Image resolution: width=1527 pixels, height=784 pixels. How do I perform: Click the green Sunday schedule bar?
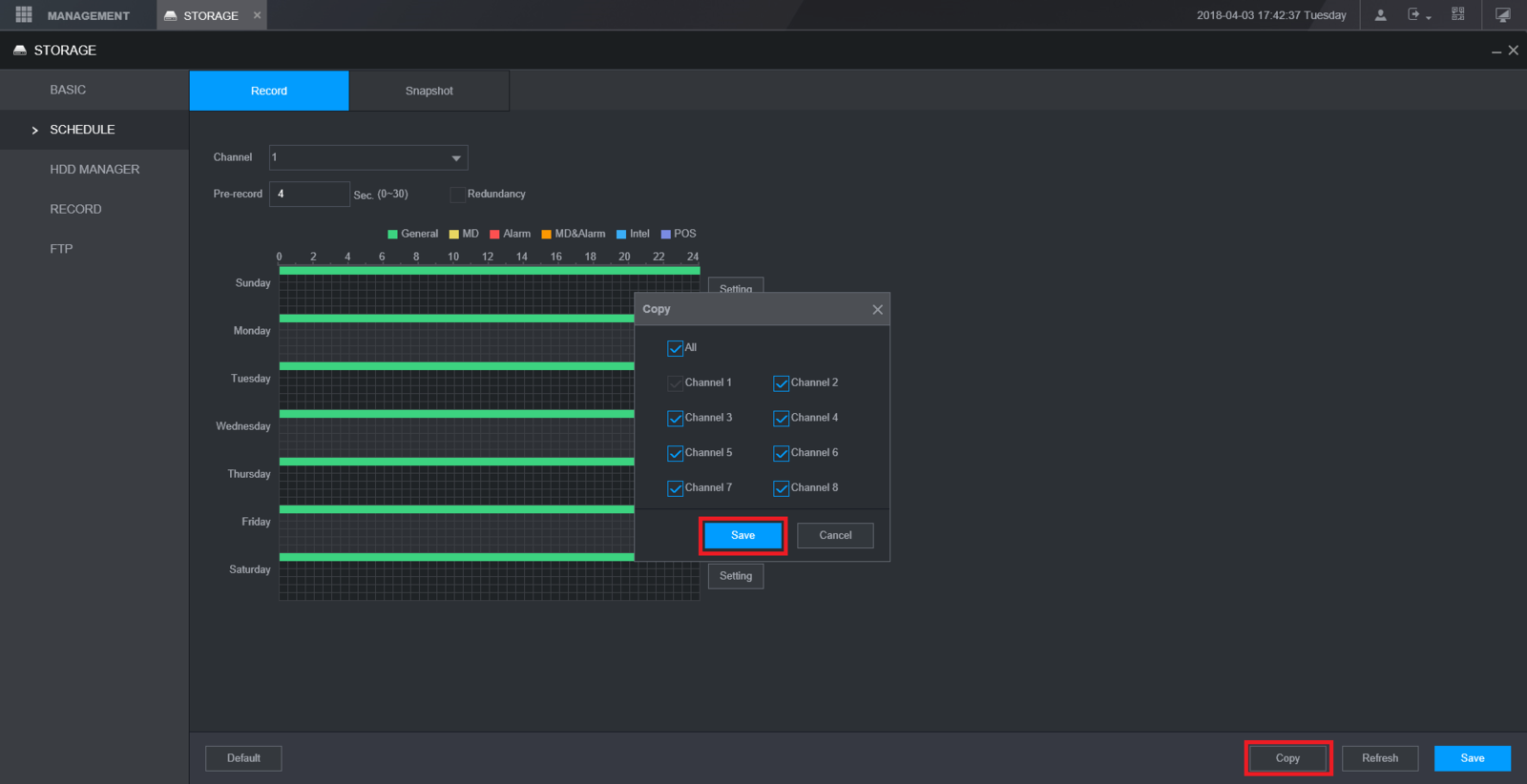click(x=489, y=271)
